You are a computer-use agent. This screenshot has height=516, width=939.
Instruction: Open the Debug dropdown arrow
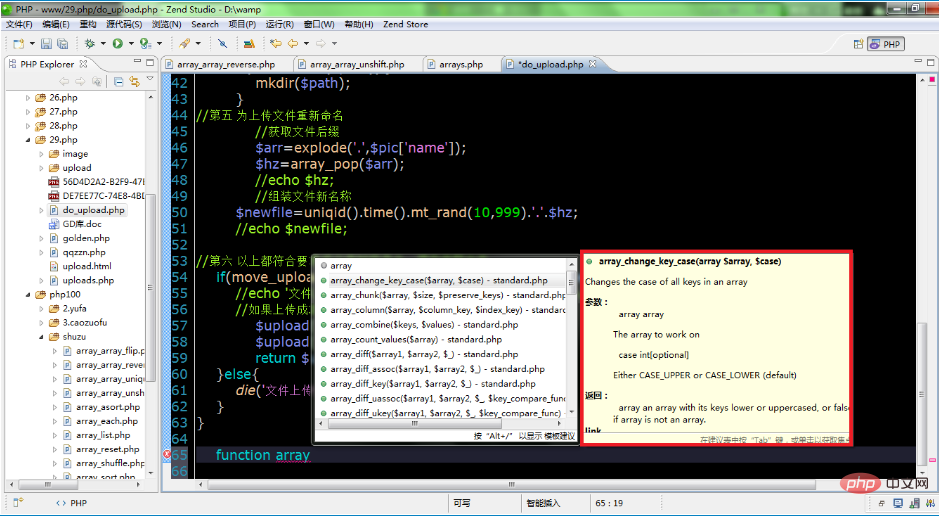tap(103, 44)
